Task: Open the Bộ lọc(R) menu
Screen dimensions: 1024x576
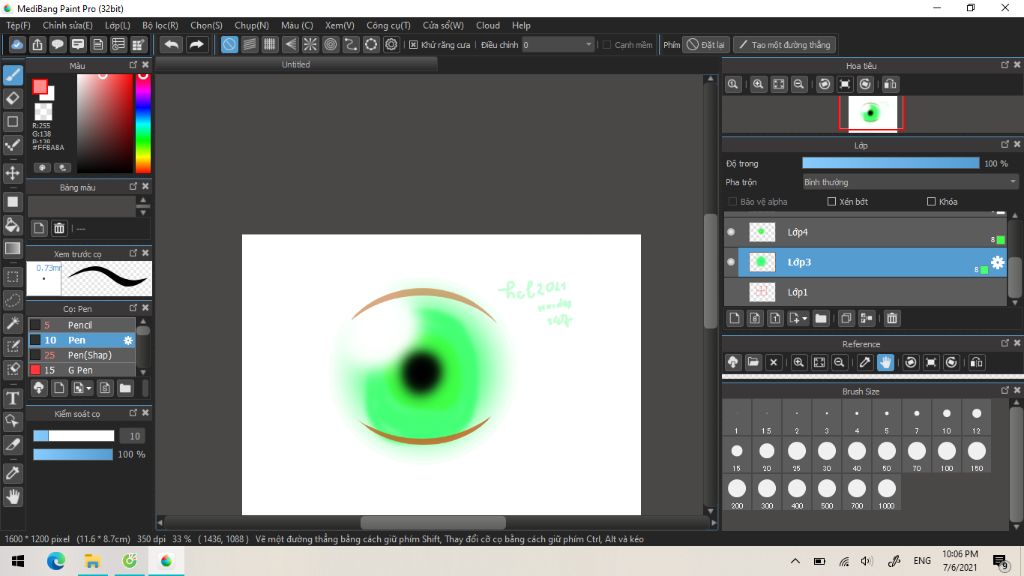Action: (x=160, y=25)
